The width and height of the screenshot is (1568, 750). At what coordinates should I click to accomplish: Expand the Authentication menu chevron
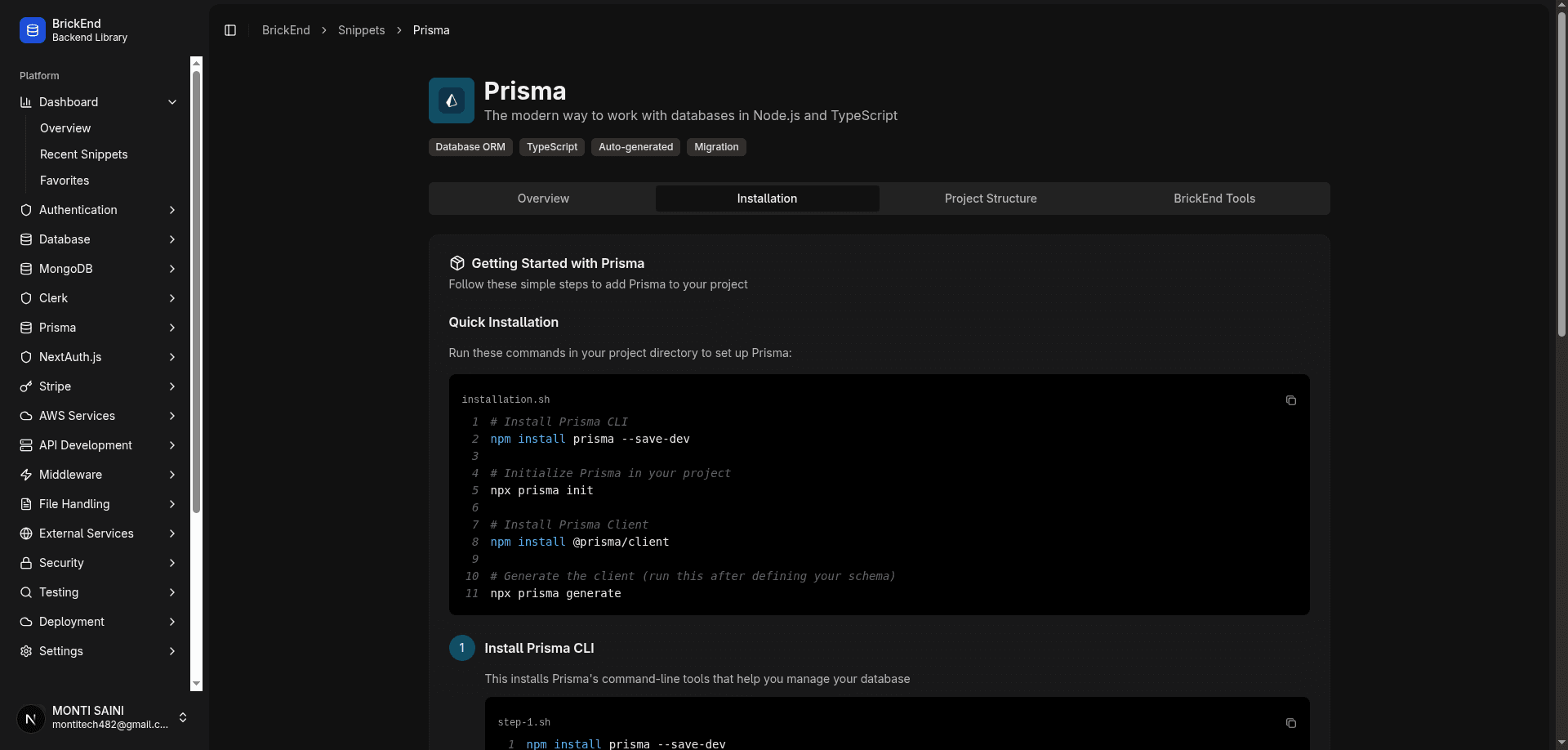172,210
